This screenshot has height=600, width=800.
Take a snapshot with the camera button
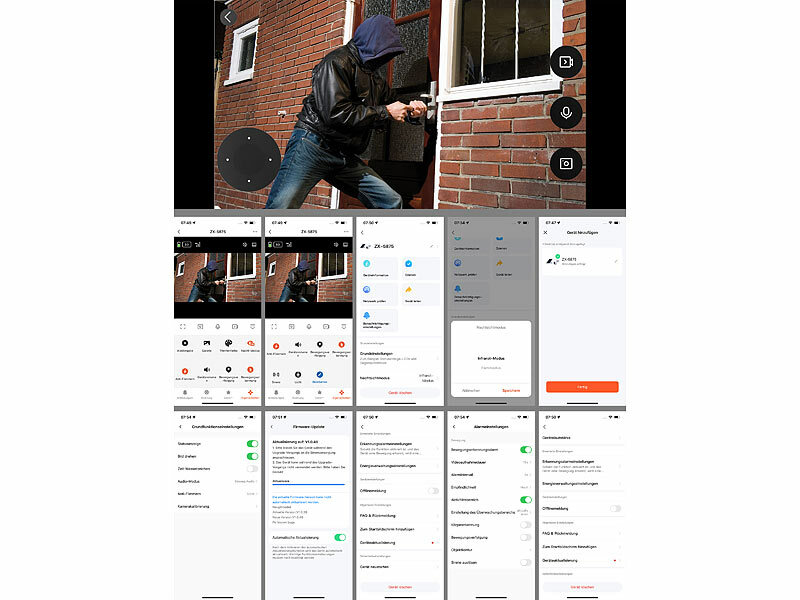pyautogui.click(x=566, y=163)
